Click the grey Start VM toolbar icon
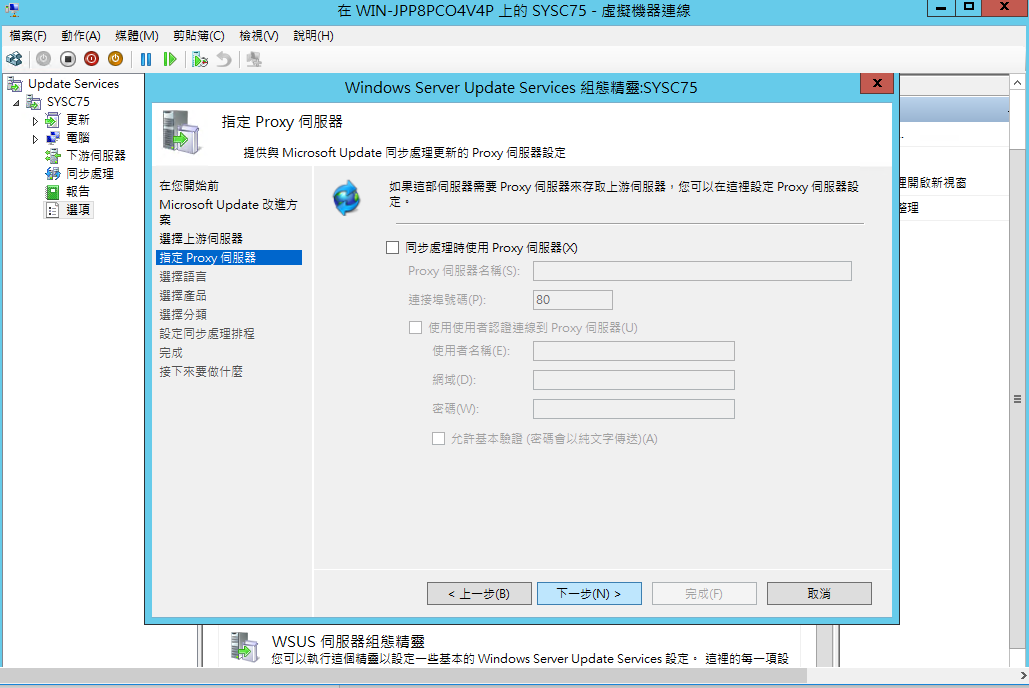 pyautogui.click(x=43, y=59)
